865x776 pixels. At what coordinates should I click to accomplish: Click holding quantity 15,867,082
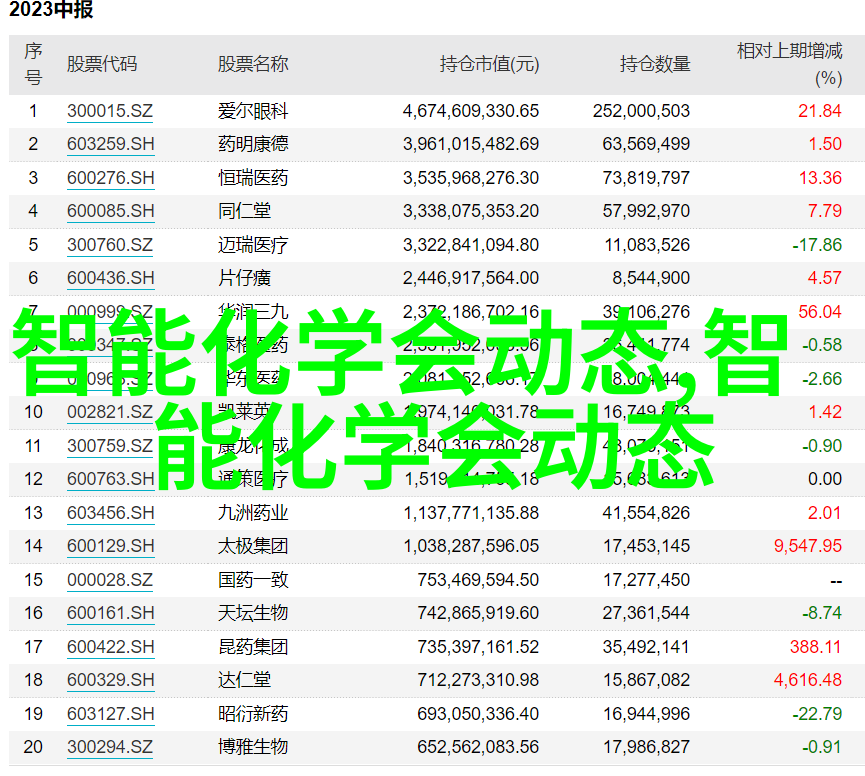point(646,680)
